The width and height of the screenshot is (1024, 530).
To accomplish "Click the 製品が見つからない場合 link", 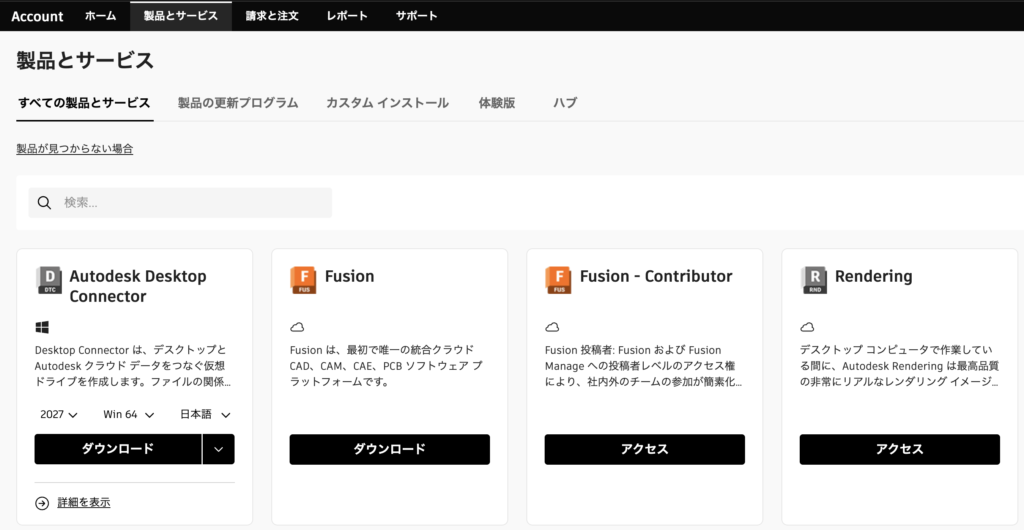I will tap(75, 149).
